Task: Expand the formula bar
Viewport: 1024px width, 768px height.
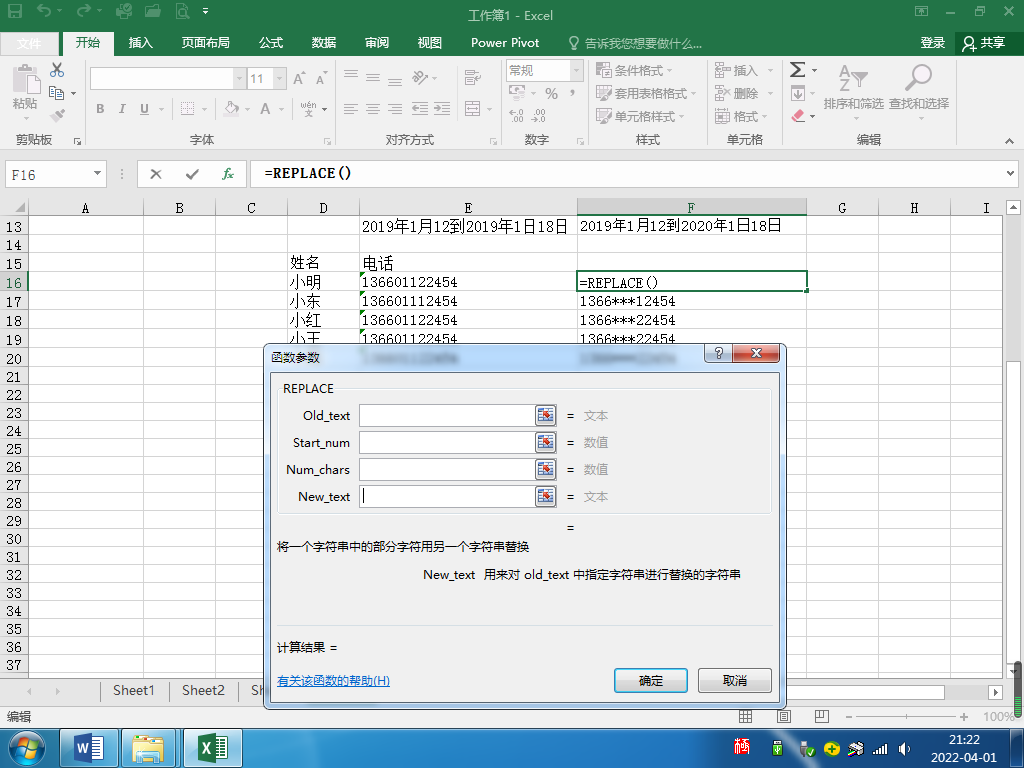Action: pyautogui.click(x=1010, y=174)
